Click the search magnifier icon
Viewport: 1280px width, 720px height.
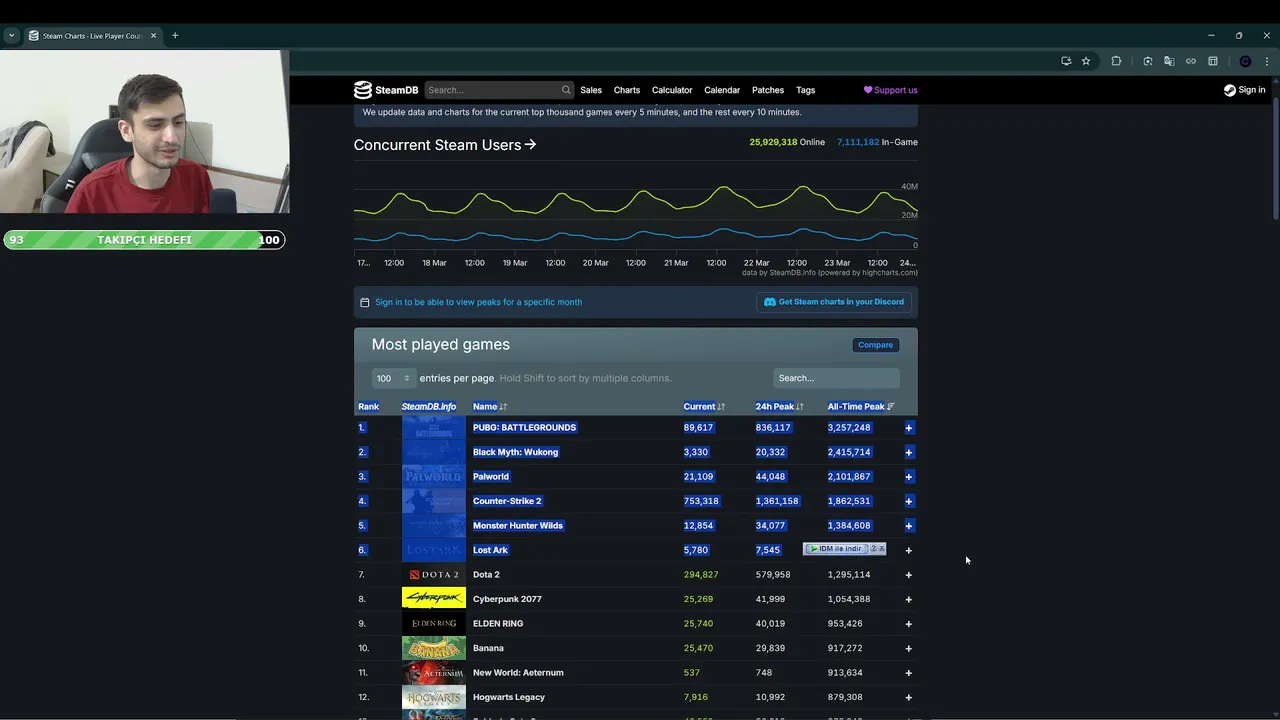(x=566, y=90)
